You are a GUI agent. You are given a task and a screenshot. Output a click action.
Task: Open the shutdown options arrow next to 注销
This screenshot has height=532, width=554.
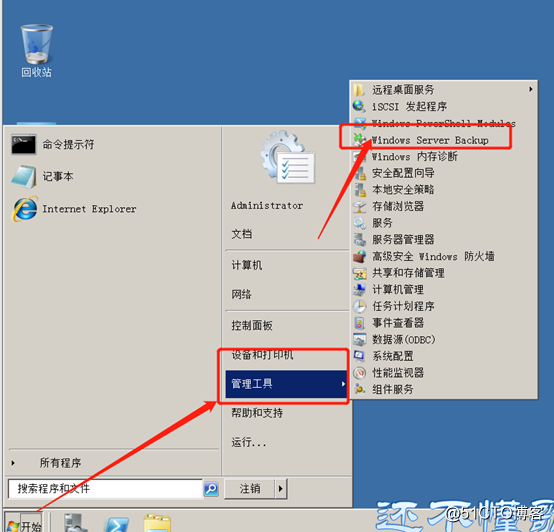[x=281, y=489]
